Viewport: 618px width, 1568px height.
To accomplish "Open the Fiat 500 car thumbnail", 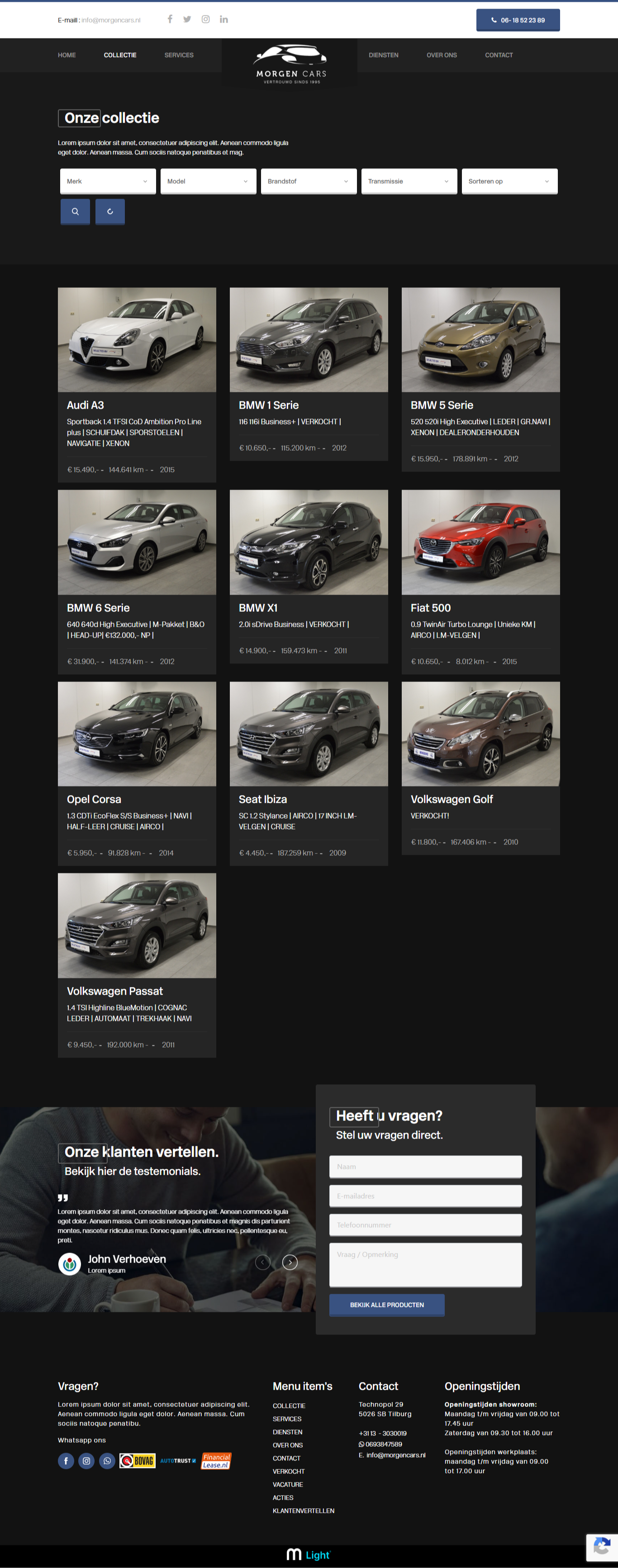I will tap(480, 542).
